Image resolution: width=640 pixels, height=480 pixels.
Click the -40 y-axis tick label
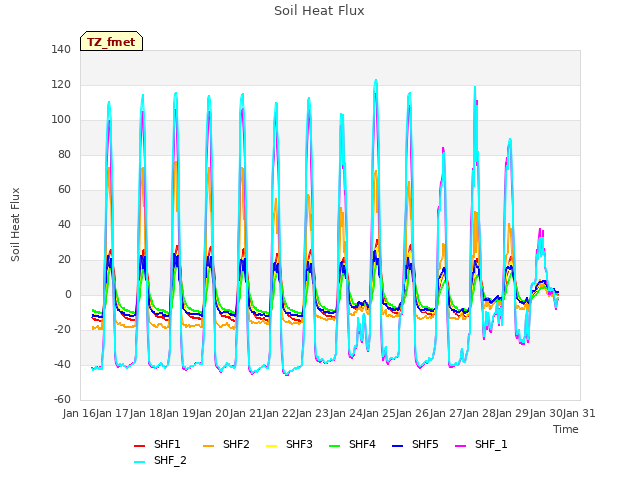click(x=62, y=364)
